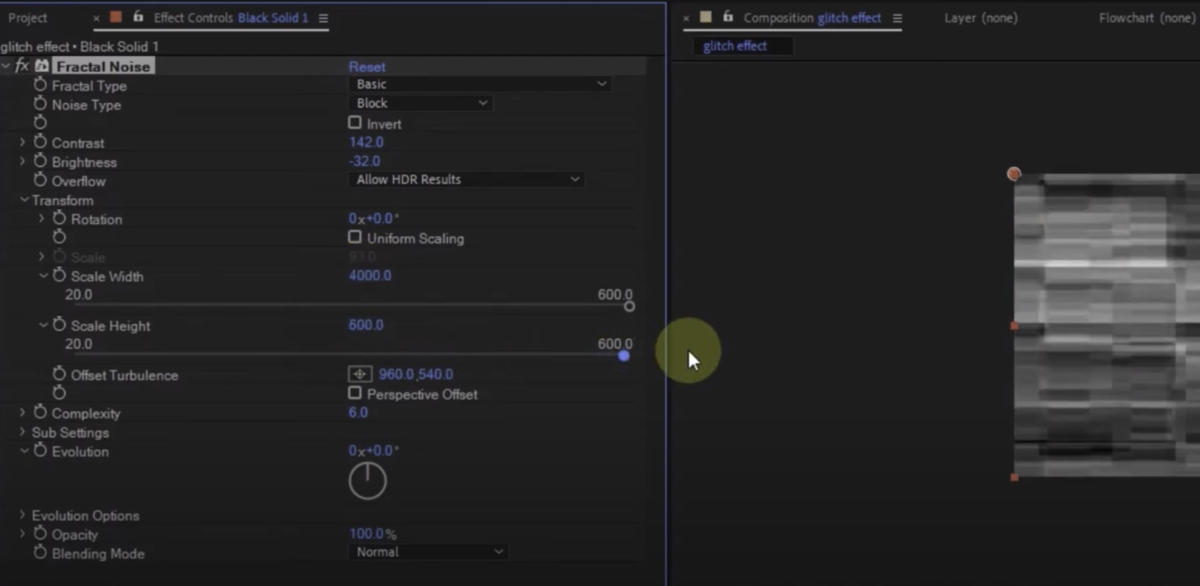This screenshot has width=1200, height=586.
Task: Click the Blending Mode stopwatch
Action: click(x=40, y=552)
